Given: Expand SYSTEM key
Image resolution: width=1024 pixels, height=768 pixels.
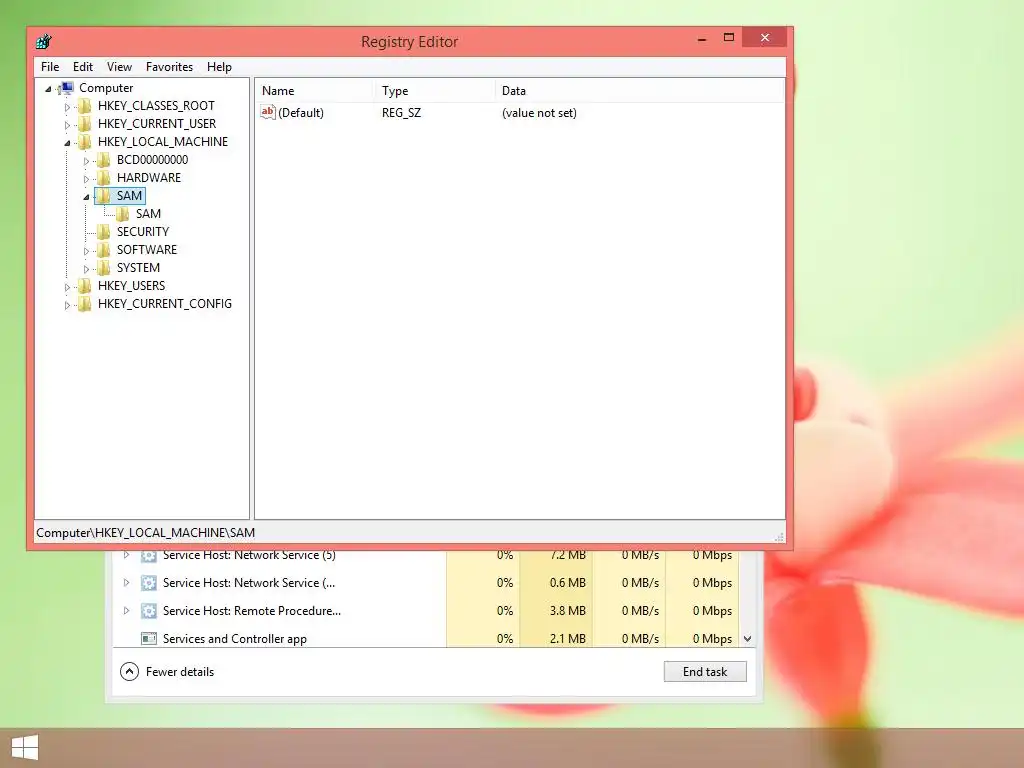Looking at the screenshot, I should [x=86, y=268].
